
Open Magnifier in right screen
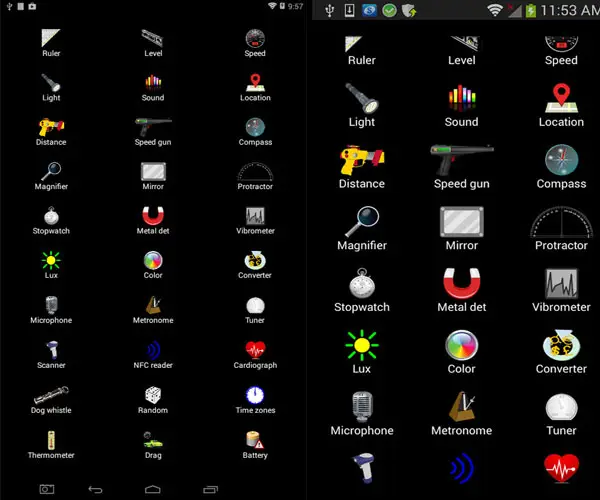coord(362,228)
